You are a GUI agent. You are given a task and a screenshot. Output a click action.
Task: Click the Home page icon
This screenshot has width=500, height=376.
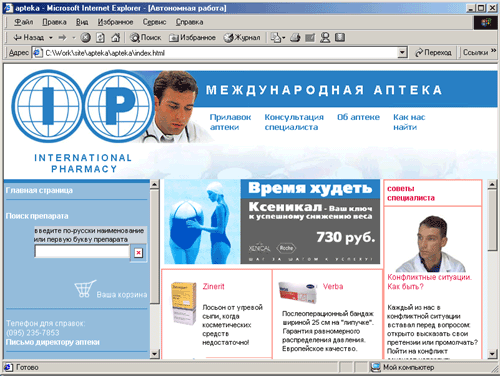pos(115,38)
